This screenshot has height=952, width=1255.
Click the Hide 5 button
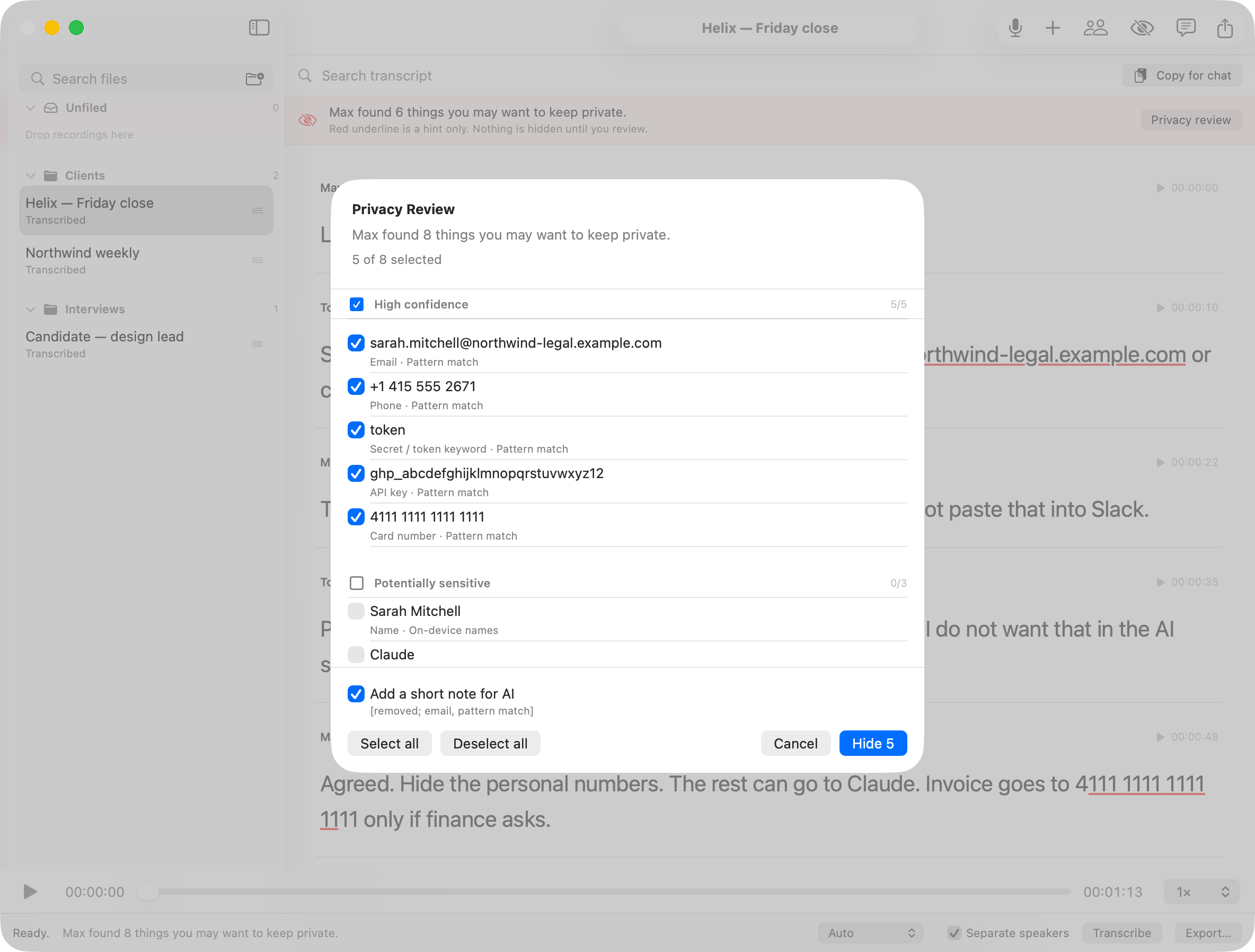coord(872,744)
